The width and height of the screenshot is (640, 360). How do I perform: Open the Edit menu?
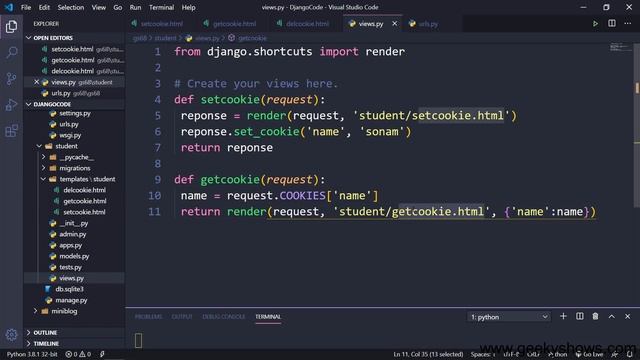point(44,7)
